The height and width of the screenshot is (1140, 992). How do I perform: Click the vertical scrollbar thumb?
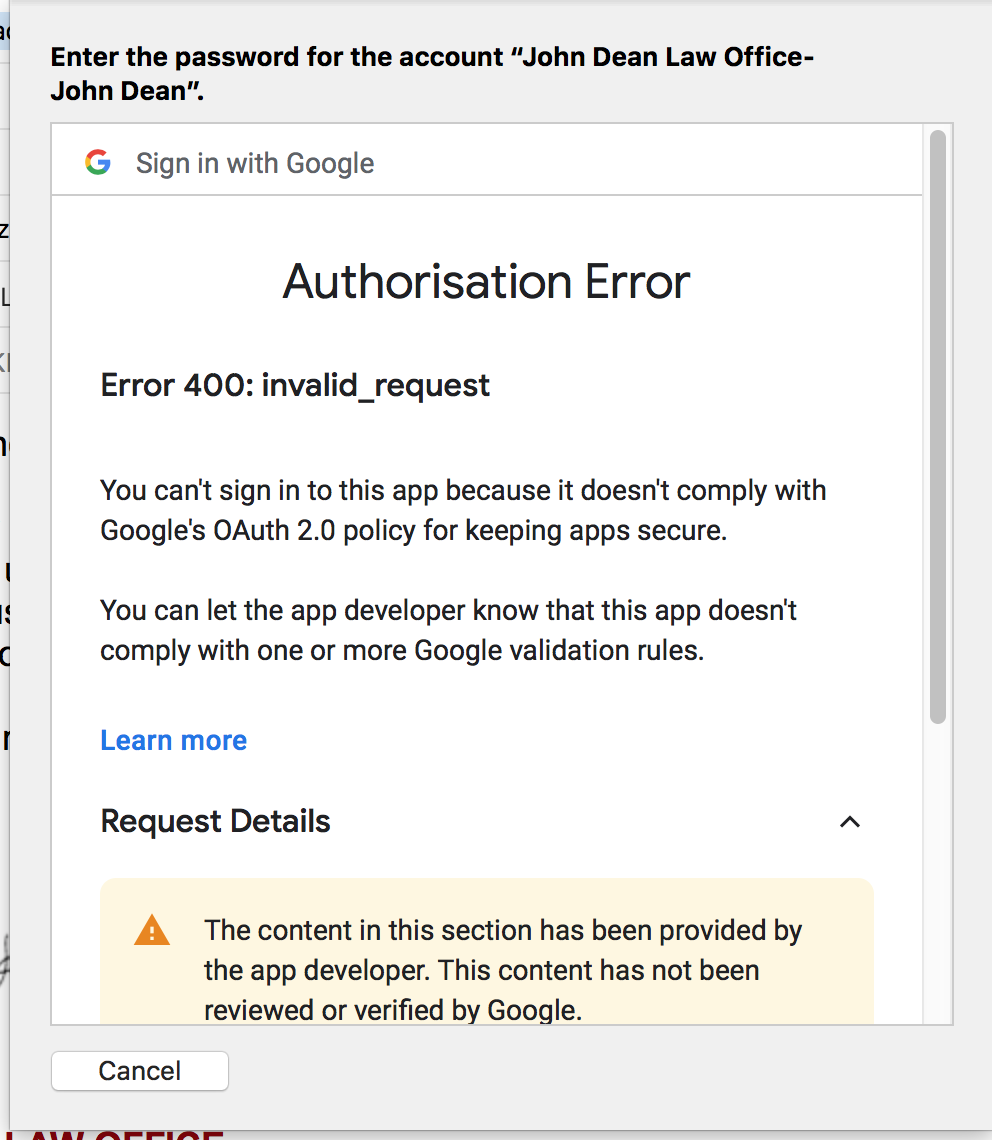tap(938, 427)
